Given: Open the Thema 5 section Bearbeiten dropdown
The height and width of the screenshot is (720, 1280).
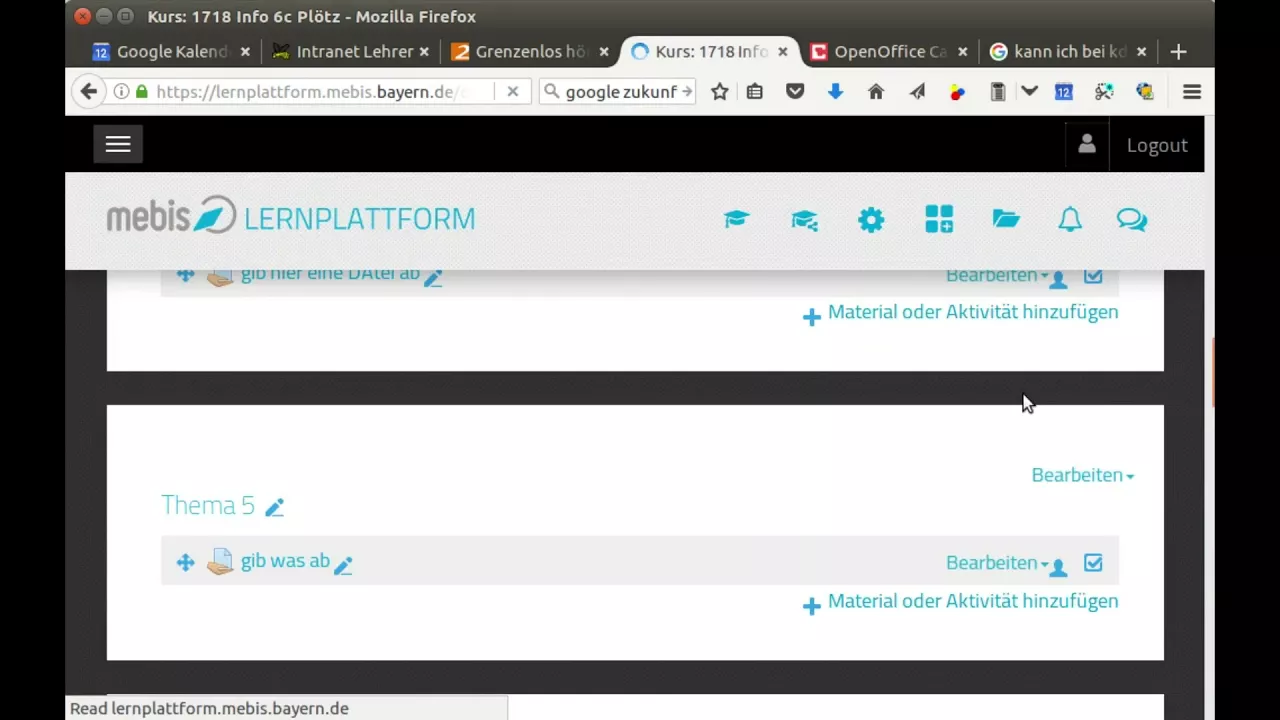Looking at the screenshot, I should click(x=1083, y=475).
